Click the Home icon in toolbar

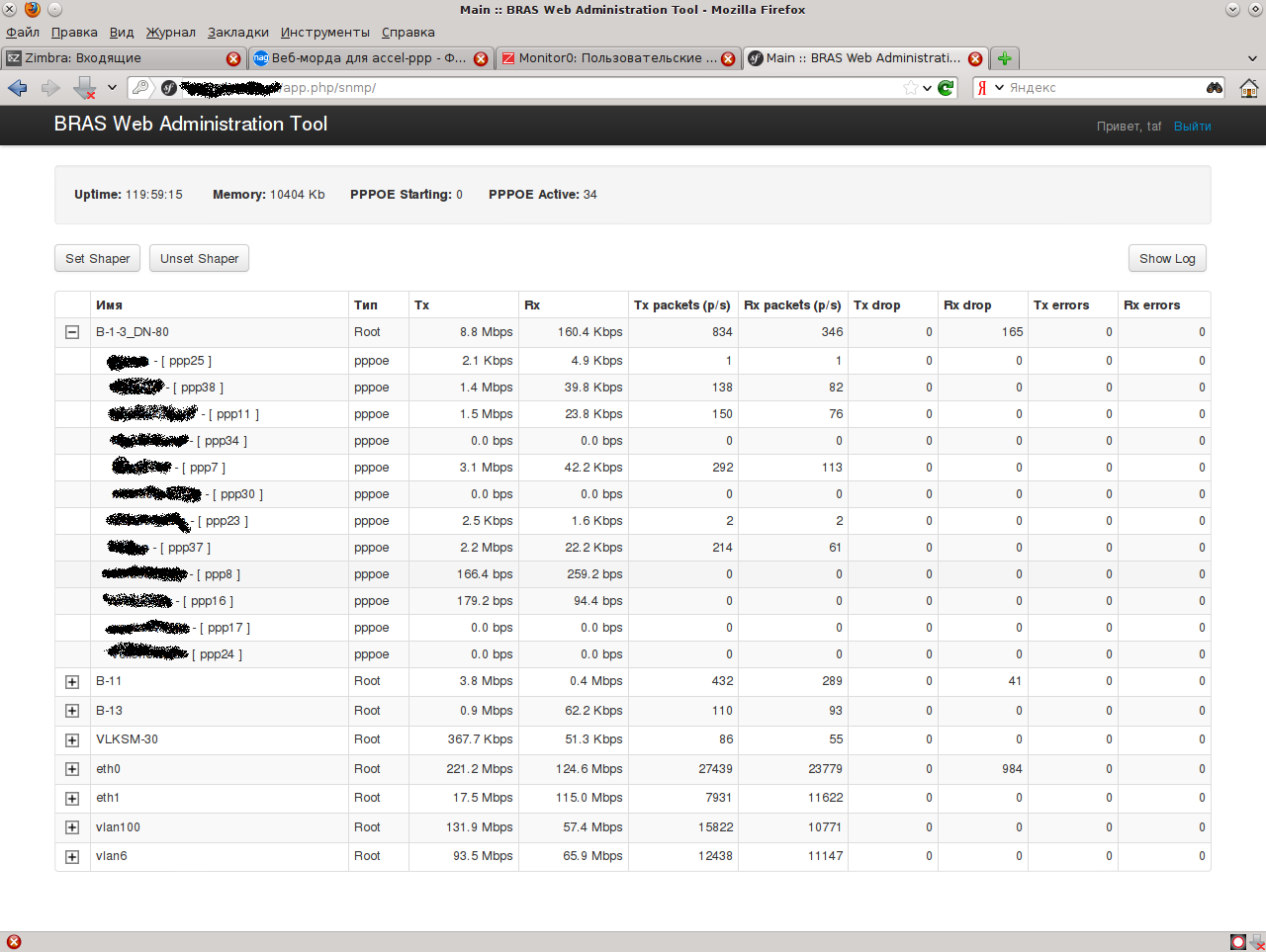(x=1248, y=88)
